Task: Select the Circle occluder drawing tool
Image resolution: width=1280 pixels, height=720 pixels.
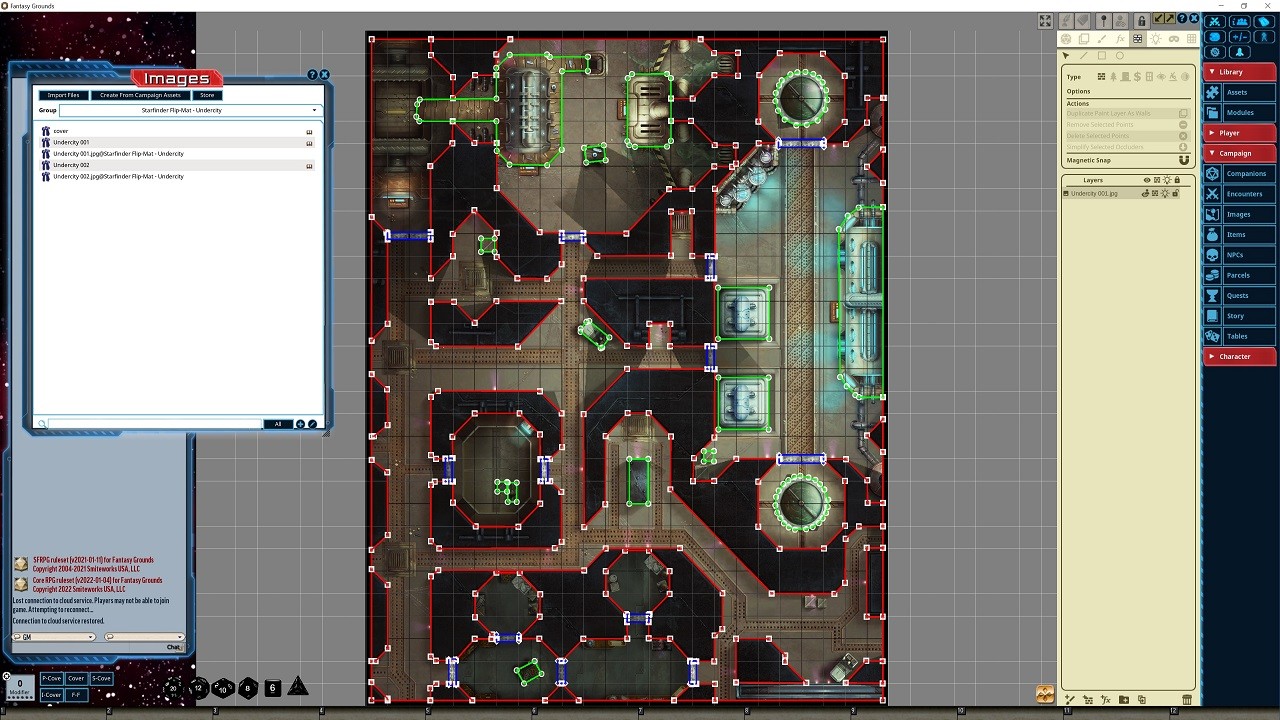Action: (x=1119, y=53)
